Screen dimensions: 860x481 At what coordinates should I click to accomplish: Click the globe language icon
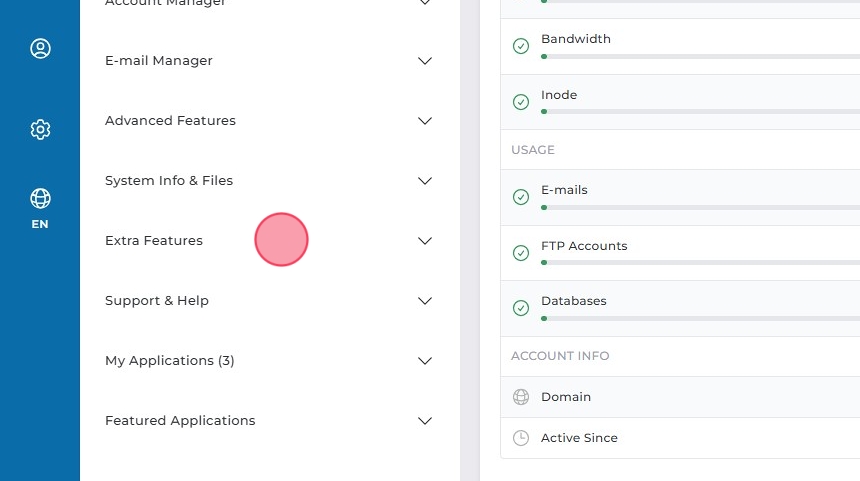(40, 198)
